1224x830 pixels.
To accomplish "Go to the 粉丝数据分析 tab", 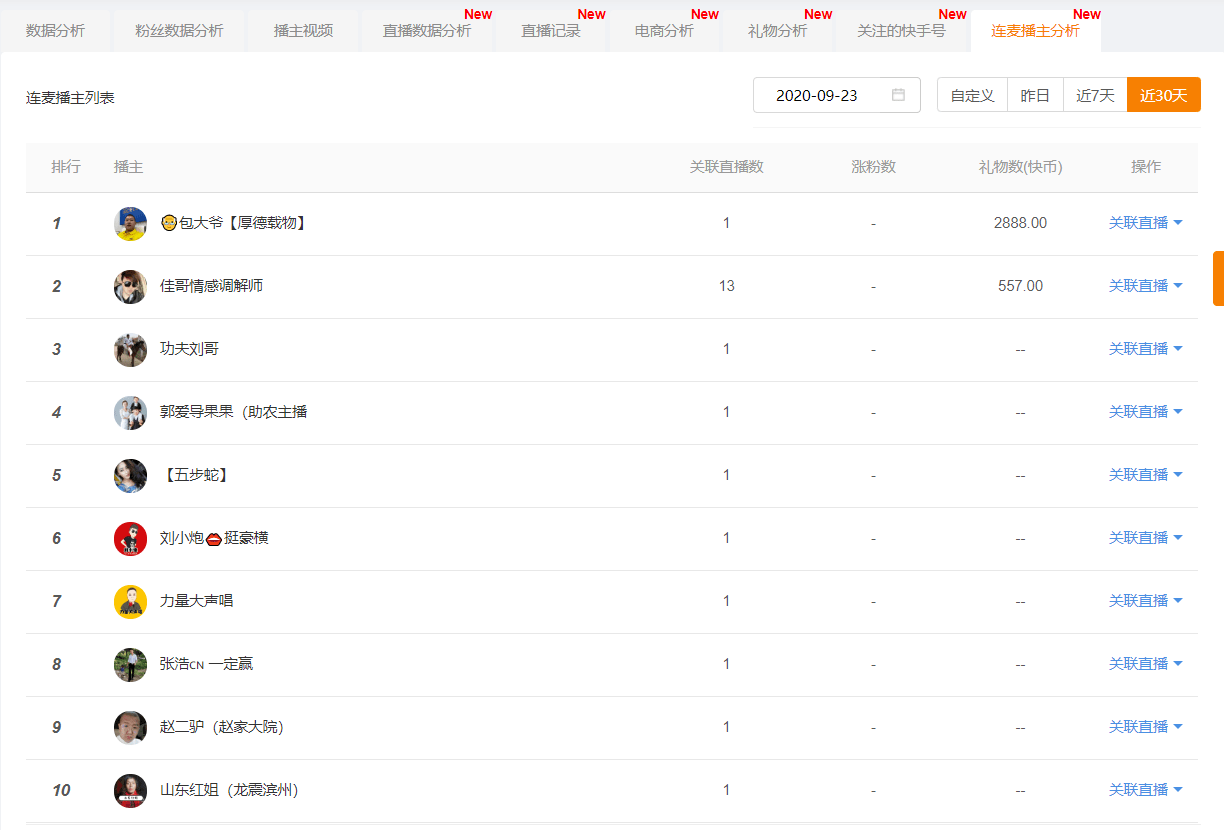I will point(179,31).
